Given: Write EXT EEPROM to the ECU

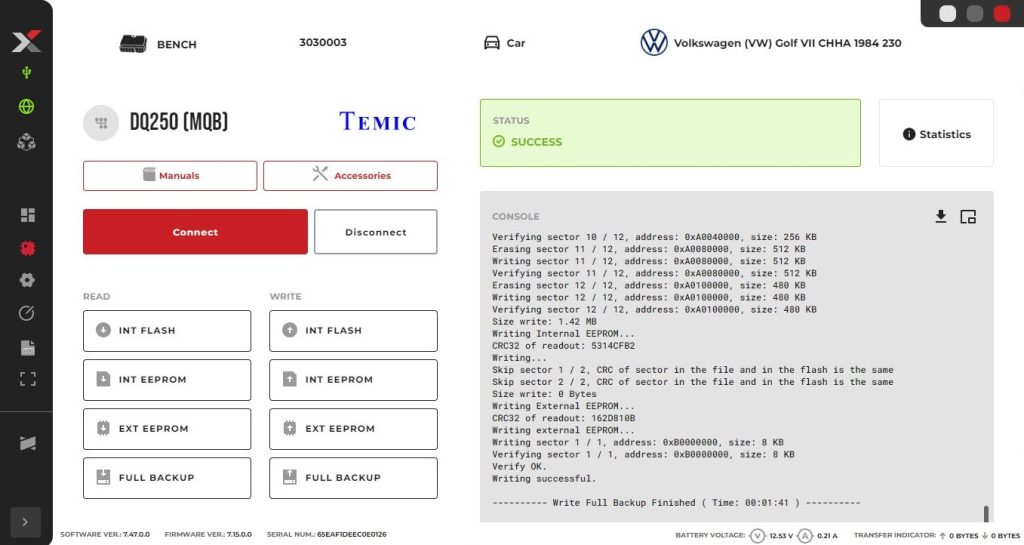Looking at the screenshot, I should pyautogui.click(x=353, y=429).
